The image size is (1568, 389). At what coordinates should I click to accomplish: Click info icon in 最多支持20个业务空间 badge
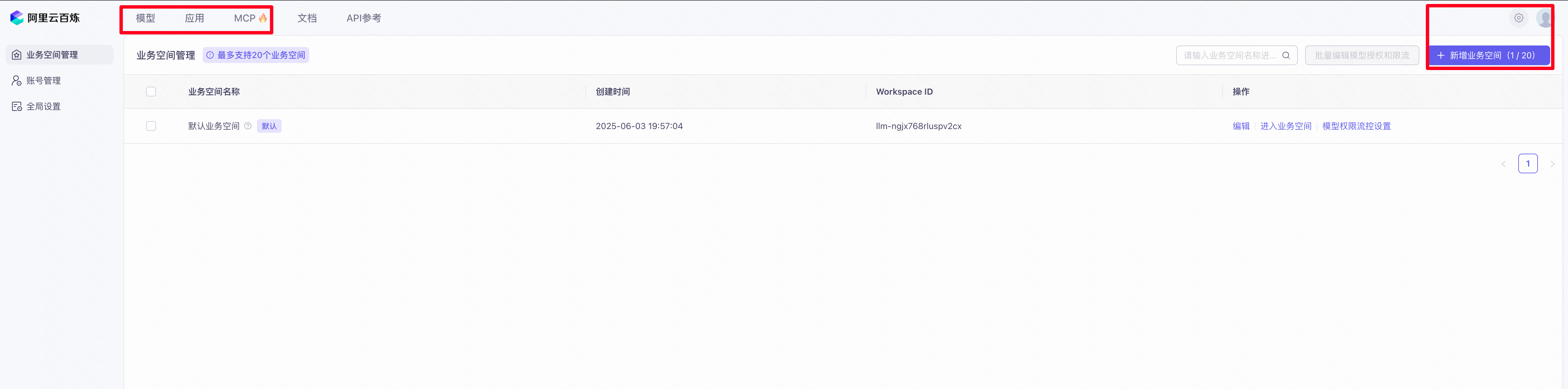[210, 55]
